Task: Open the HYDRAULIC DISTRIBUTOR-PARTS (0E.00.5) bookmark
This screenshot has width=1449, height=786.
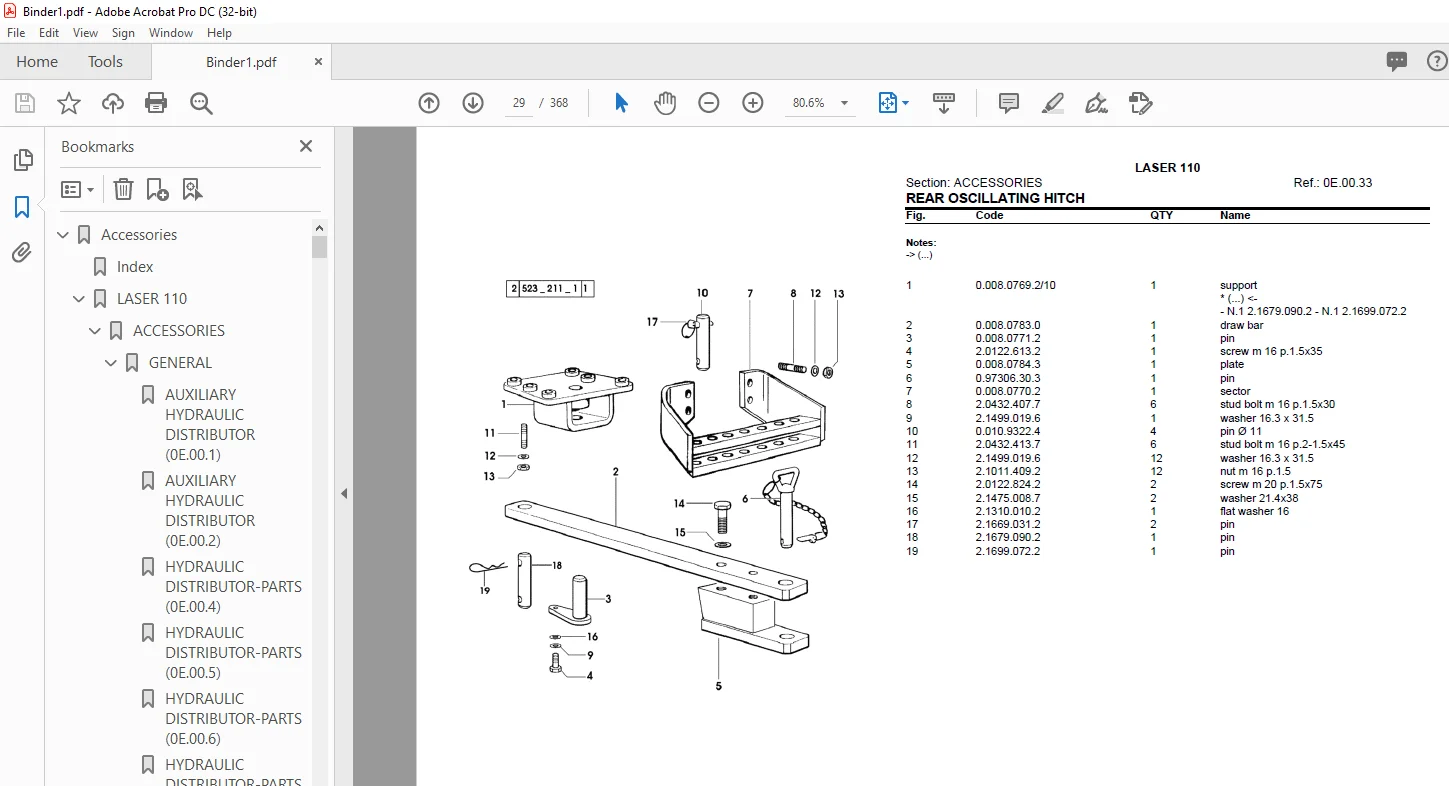Action: pos(233,653)
